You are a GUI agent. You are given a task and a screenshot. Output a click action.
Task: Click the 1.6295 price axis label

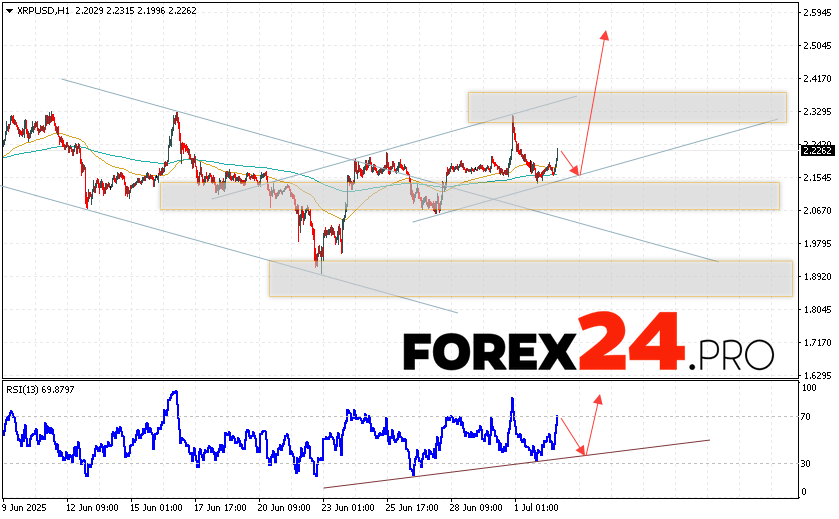[818, 375]
